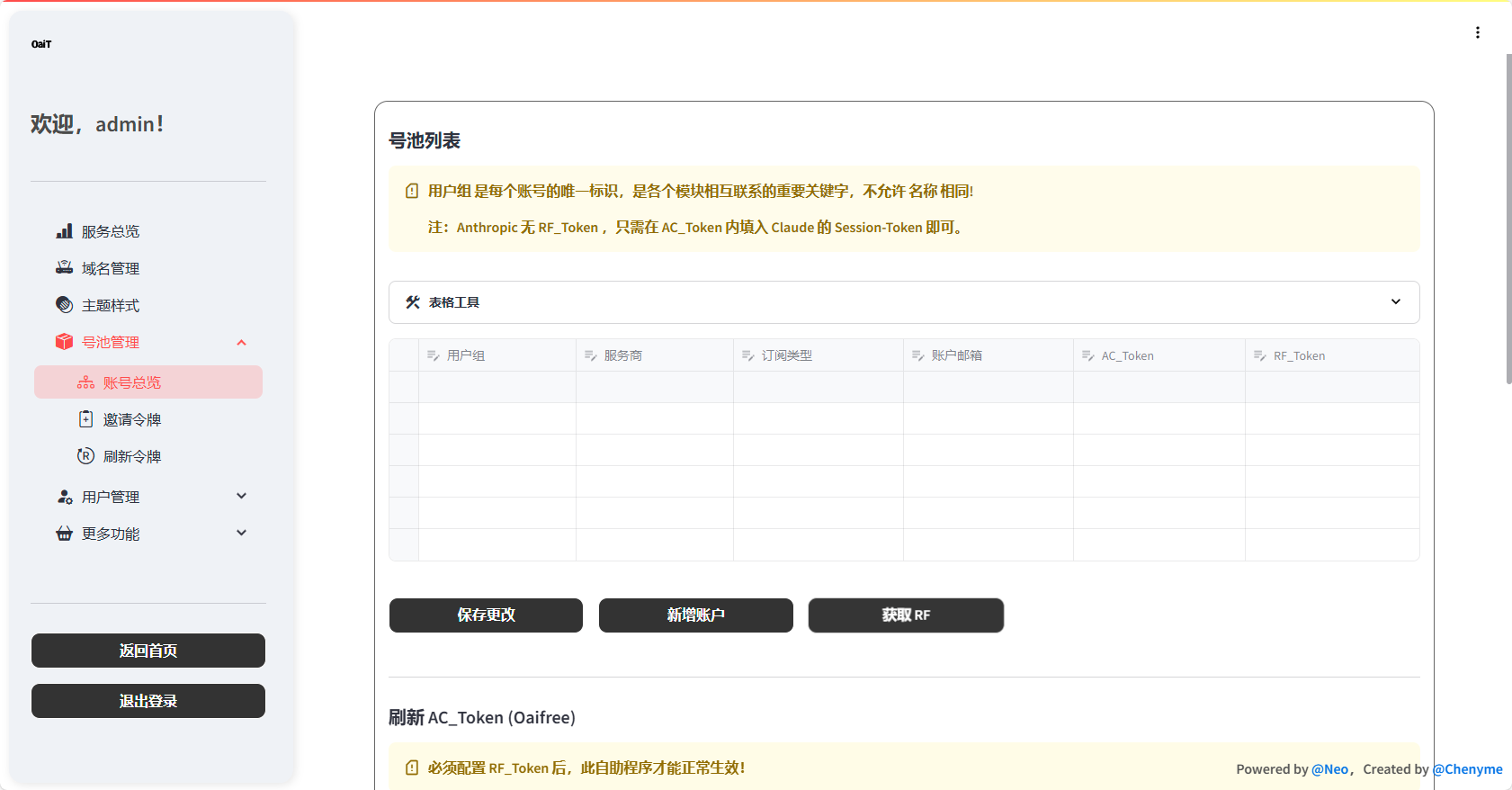
Task: Click the red 号池管理 cube icon
Action: click(x=64, y=342)
